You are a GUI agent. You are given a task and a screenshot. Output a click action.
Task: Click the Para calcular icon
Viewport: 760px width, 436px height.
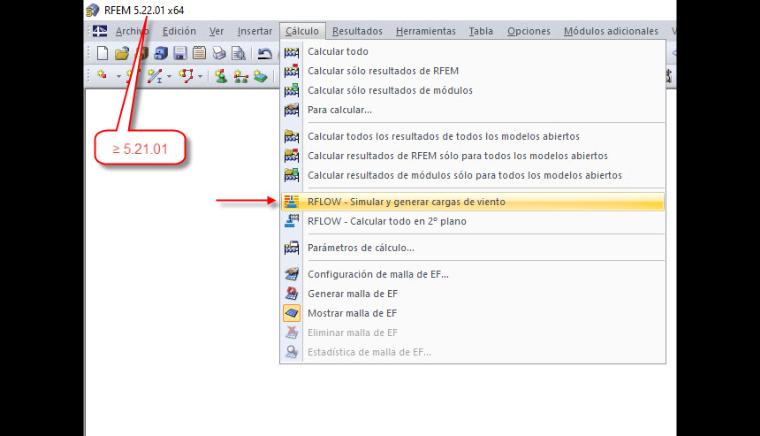click(291, 110)
